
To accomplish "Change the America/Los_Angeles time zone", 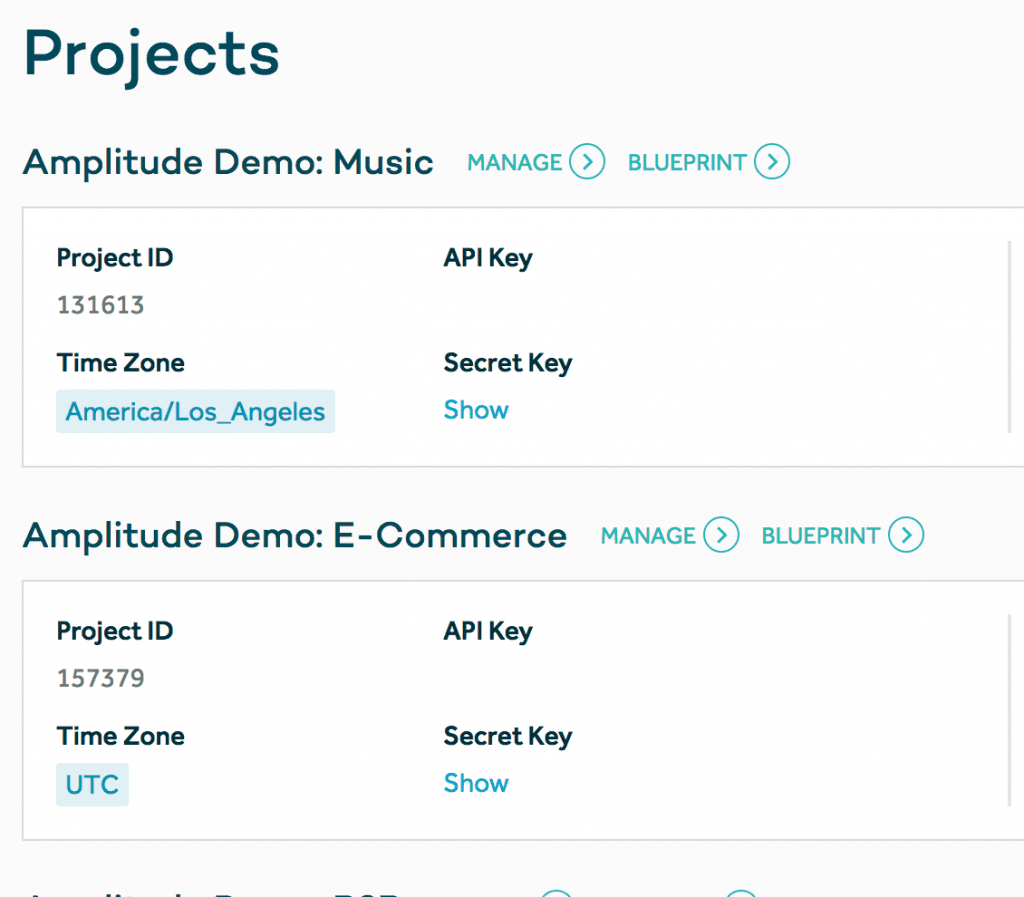I will [195, 411].
